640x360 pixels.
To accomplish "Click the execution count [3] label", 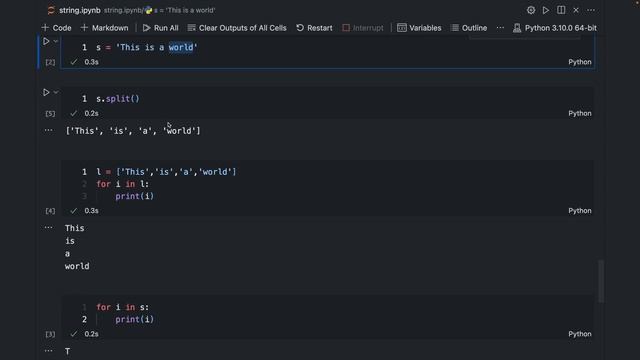I will point(50,334).
